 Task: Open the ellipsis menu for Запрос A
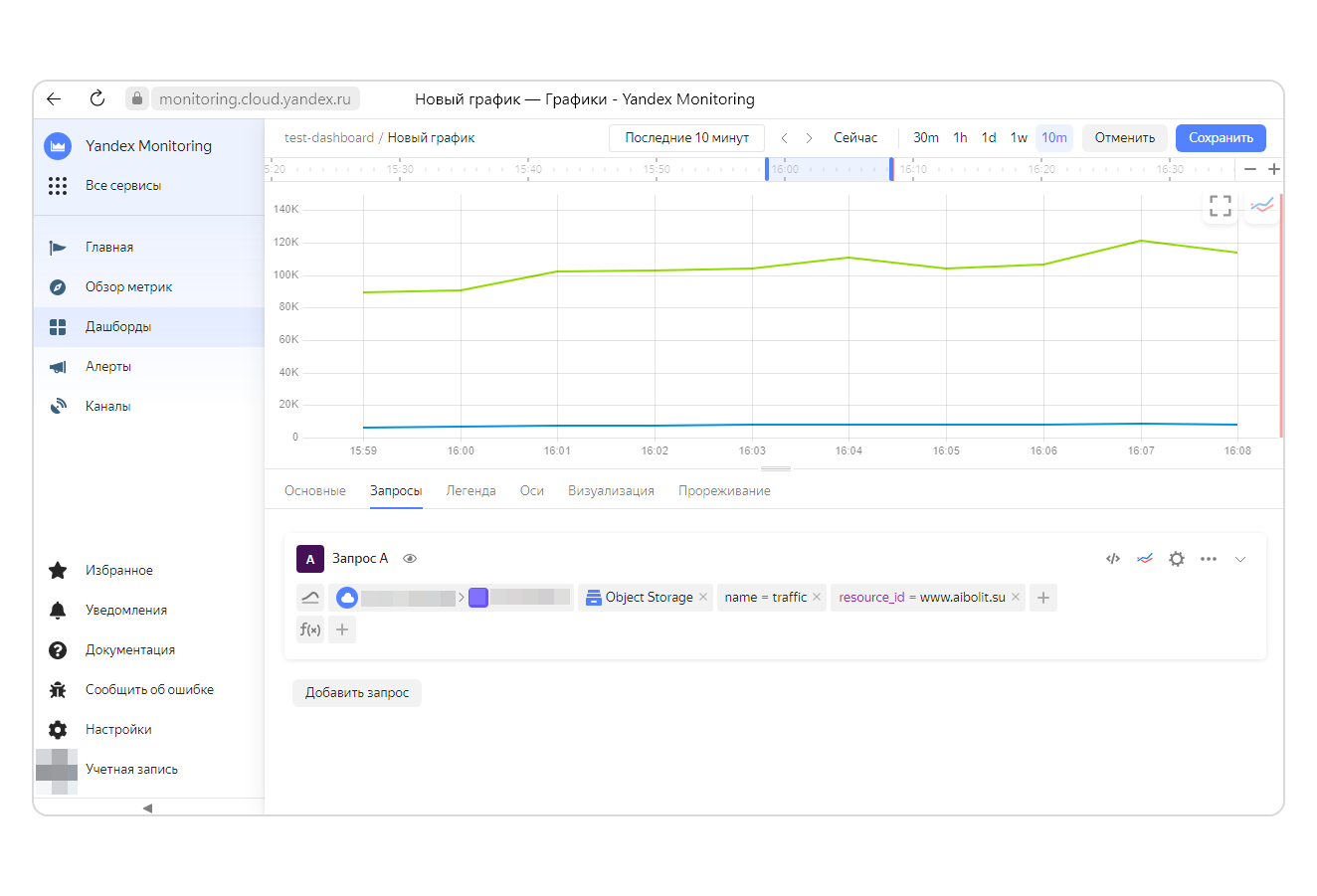1209,559
